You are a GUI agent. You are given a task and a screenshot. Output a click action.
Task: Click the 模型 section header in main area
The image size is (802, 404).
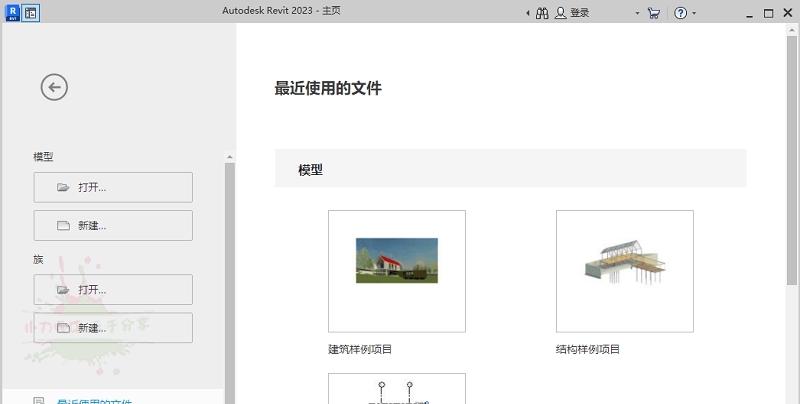510,168
